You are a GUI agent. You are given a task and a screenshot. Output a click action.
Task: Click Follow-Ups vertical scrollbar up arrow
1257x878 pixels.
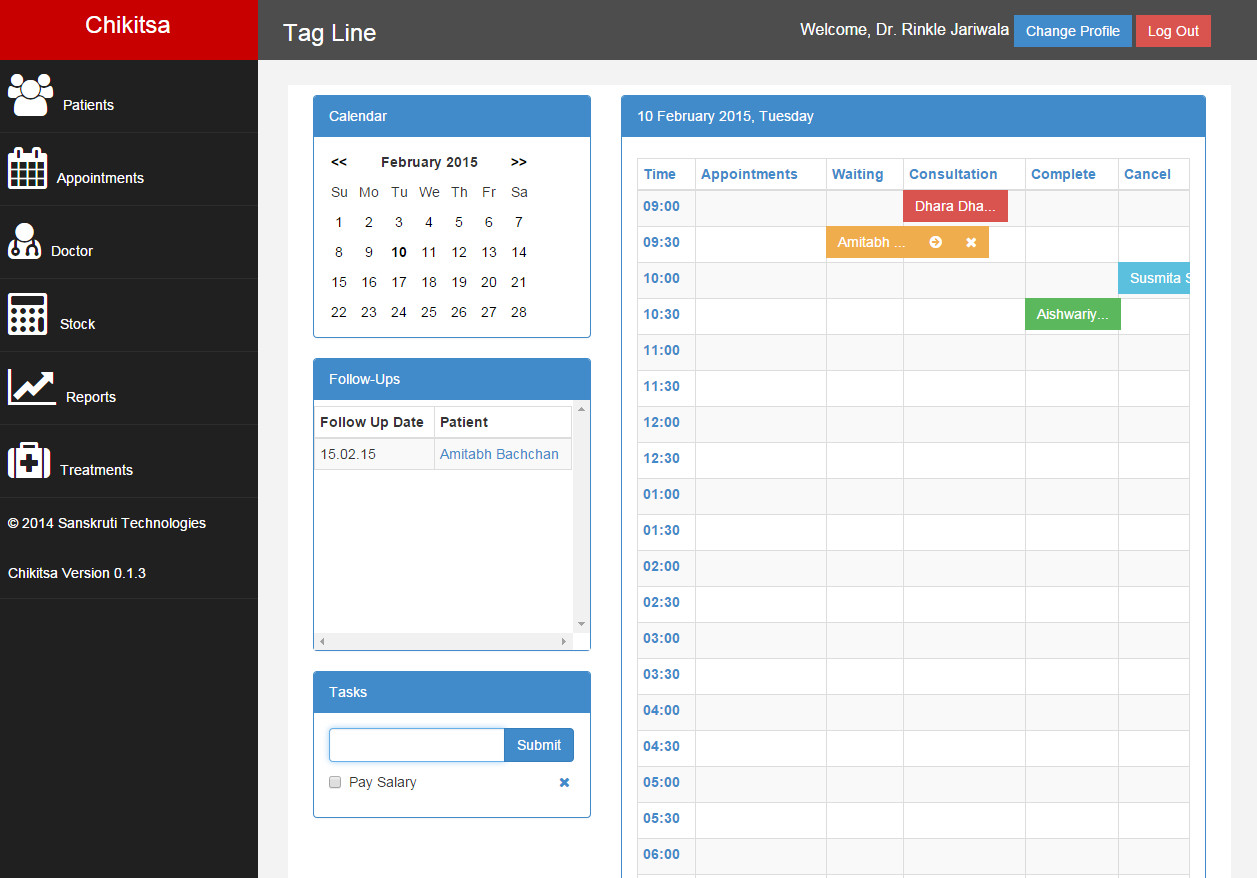[581, 409]
